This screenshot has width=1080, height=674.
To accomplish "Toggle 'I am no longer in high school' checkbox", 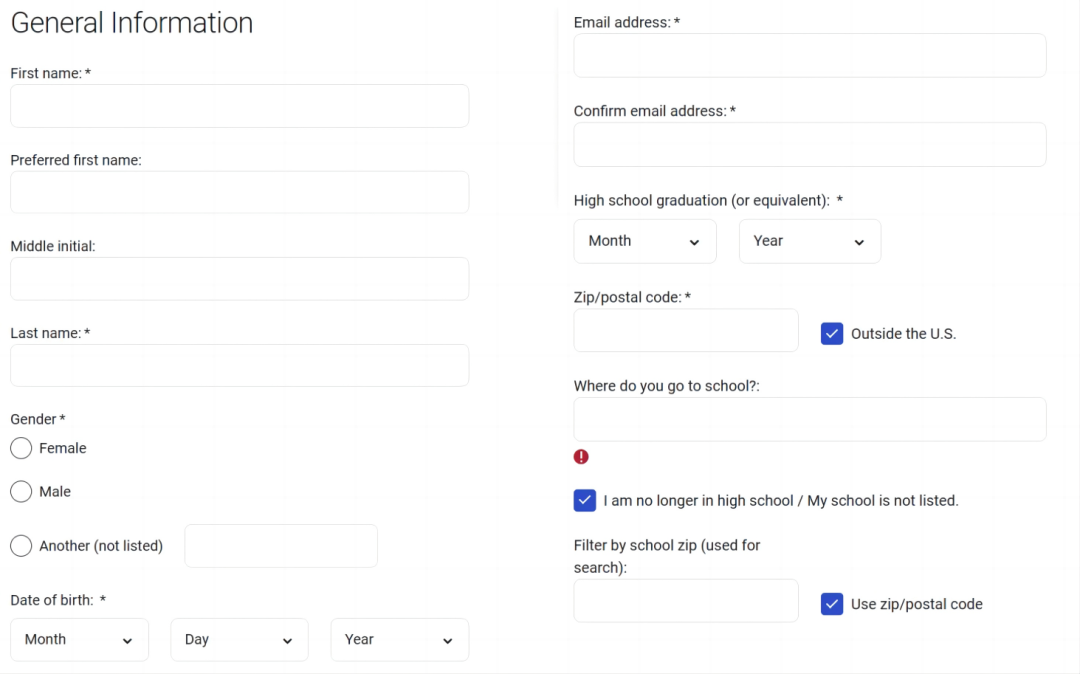I will coord(585,500).
